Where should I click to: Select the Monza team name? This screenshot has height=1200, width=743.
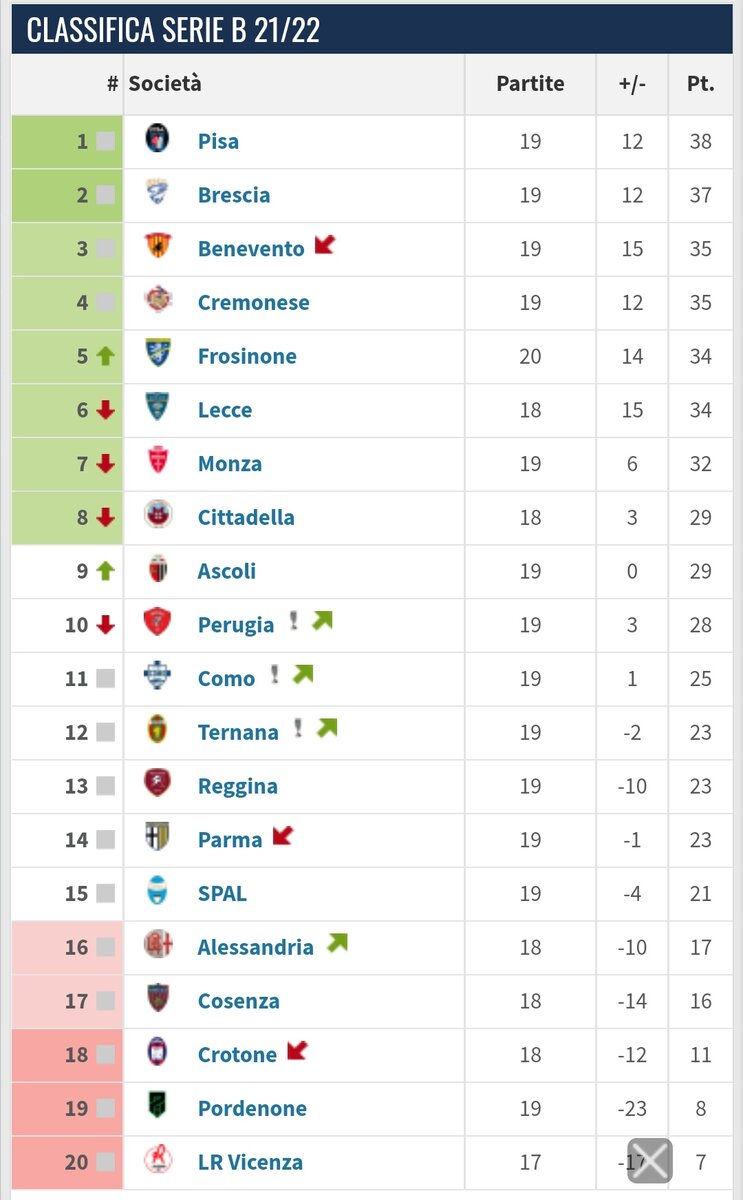[x=230, y=464]
